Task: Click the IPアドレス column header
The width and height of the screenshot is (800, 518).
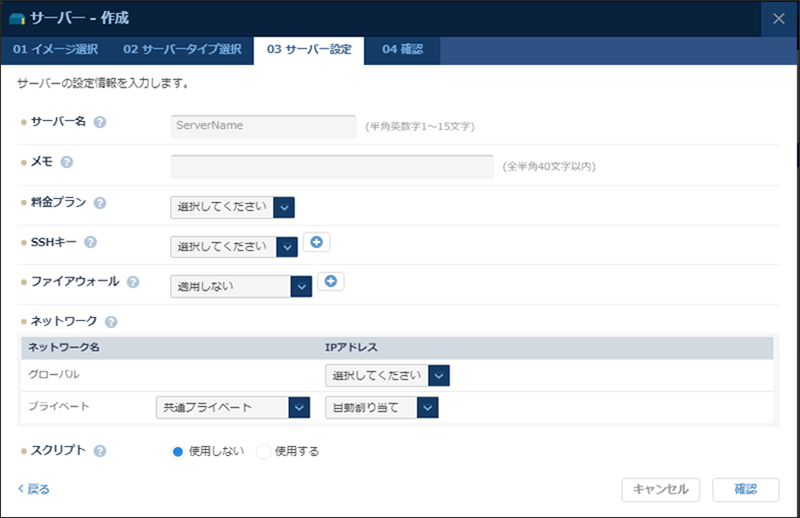Action: pos(352,348)
